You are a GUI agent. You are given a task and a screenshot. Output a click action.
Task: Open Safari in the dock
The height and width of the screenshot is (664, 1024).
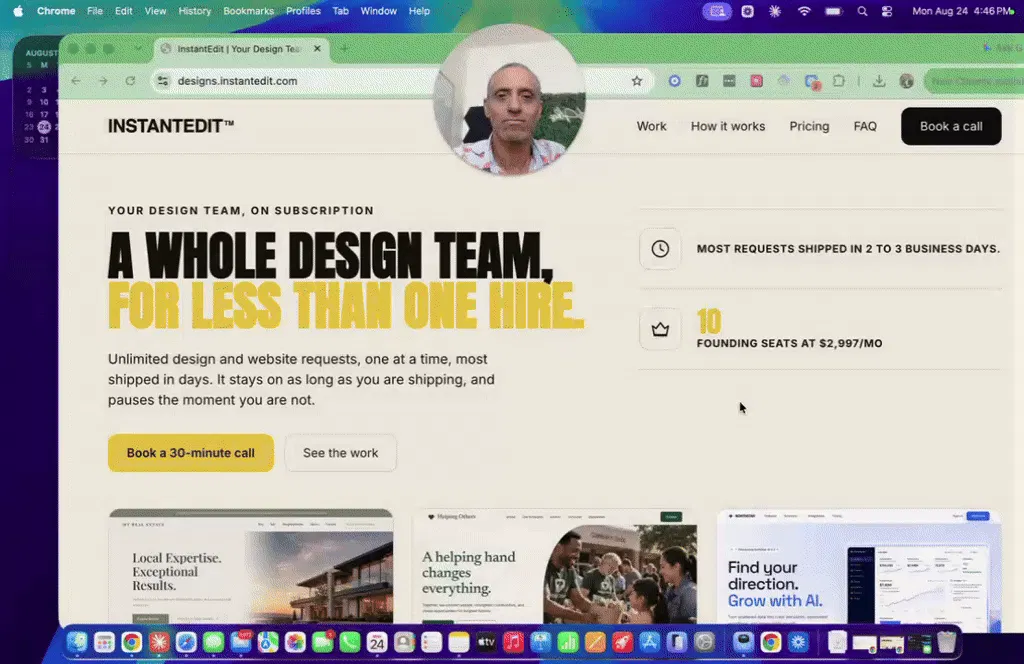[186, 642]
